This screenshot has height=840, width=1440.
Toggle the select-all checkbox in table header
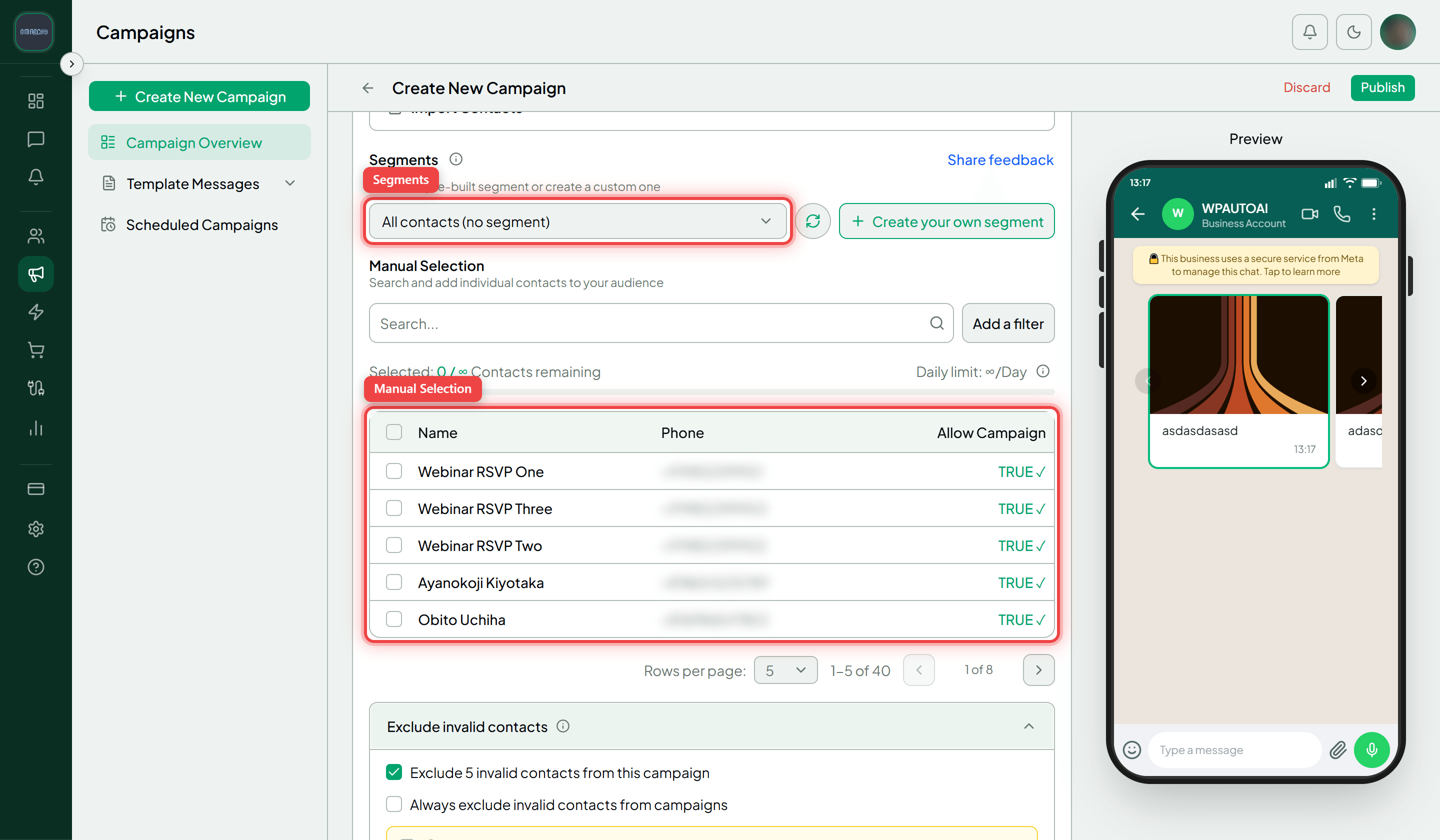click(393, 432)
